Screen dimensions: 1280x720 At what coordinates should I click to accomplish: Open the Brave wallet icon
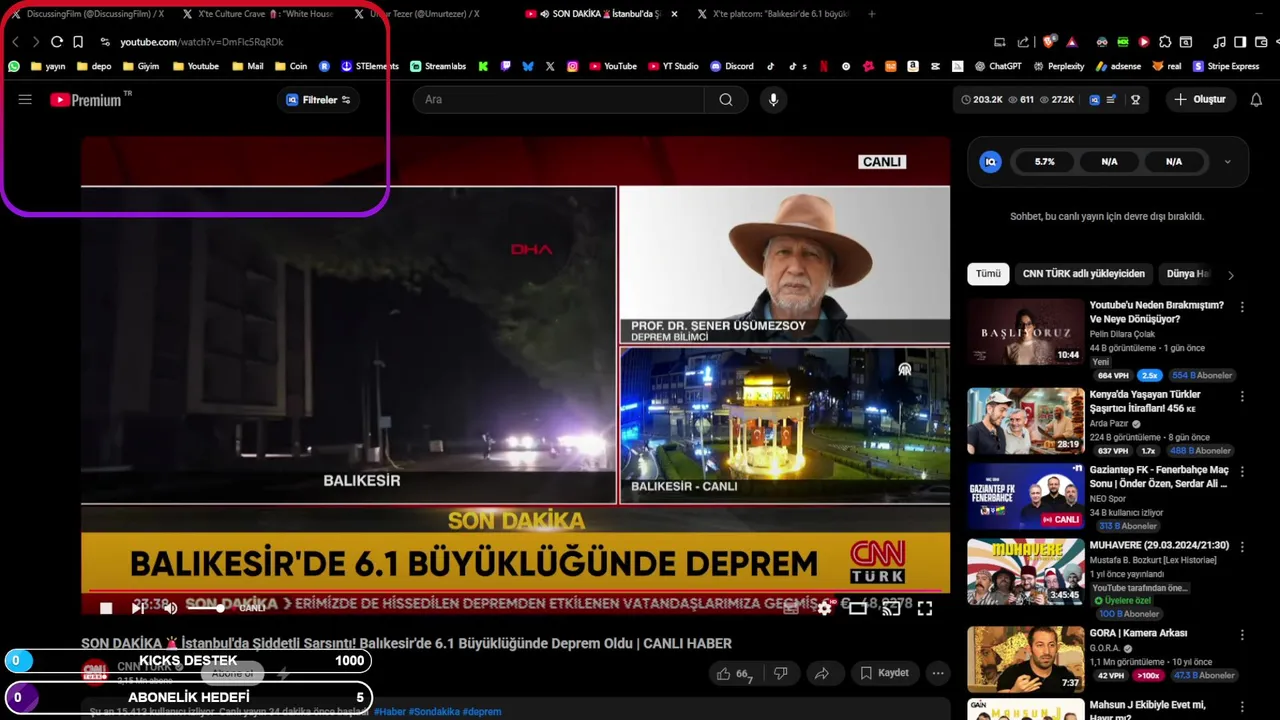click(x=1261, y=42)
